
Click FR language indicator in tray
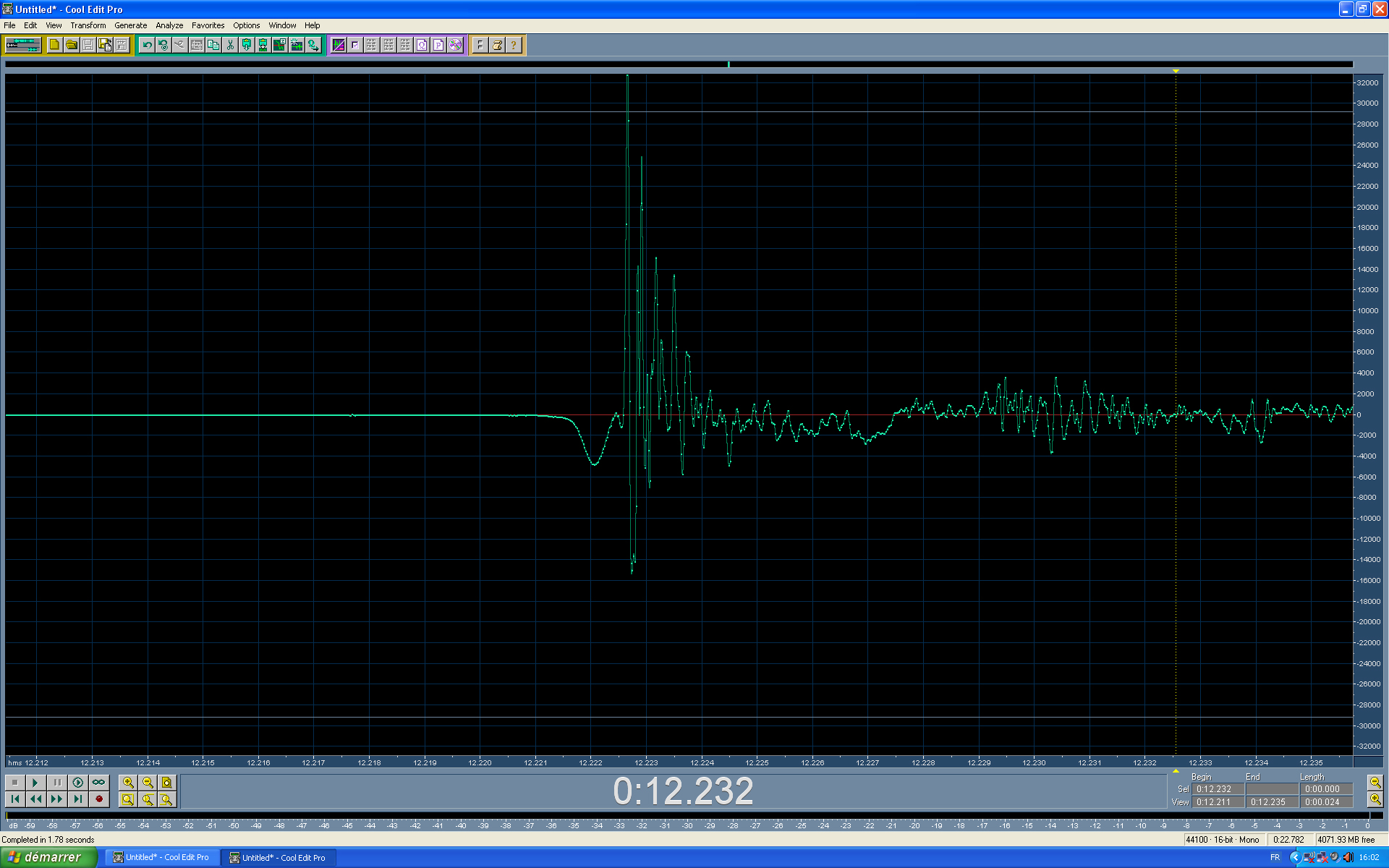point(1275,858)
